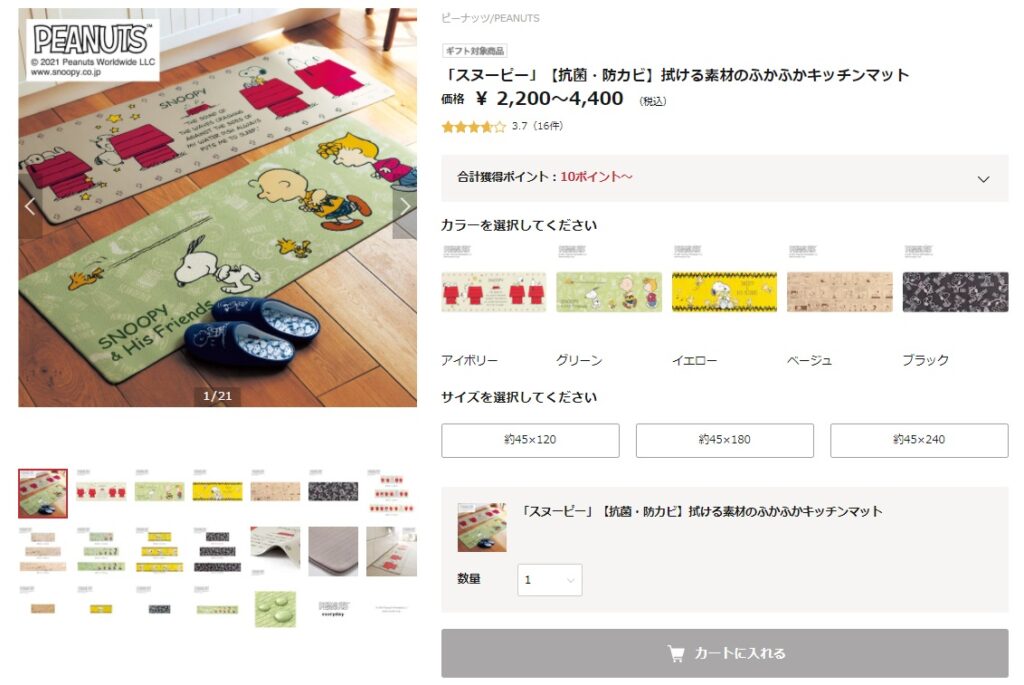This screenshot has height=685, width=1024.
Task: Select the first highlighted gallery thumbnail
Action: [42, 493]
